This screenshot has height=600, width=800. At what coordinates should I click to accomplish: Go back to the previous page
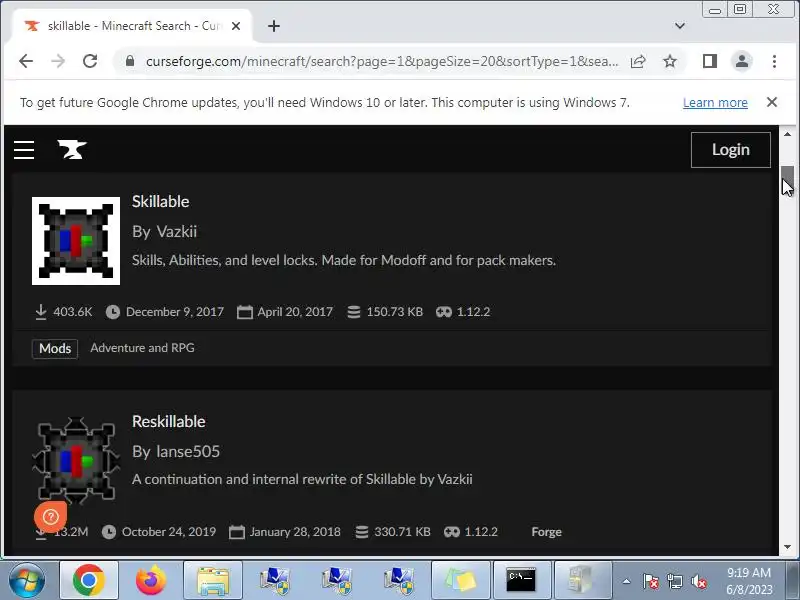[26, 61]
